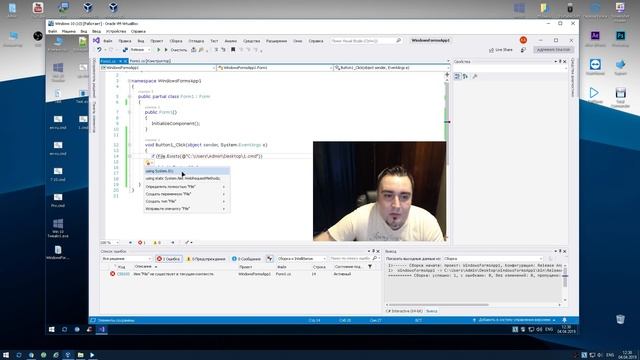The height and width of the screenshot is (360, 640).
Task: Click the add to source control status button
Action: click(513, 320)
